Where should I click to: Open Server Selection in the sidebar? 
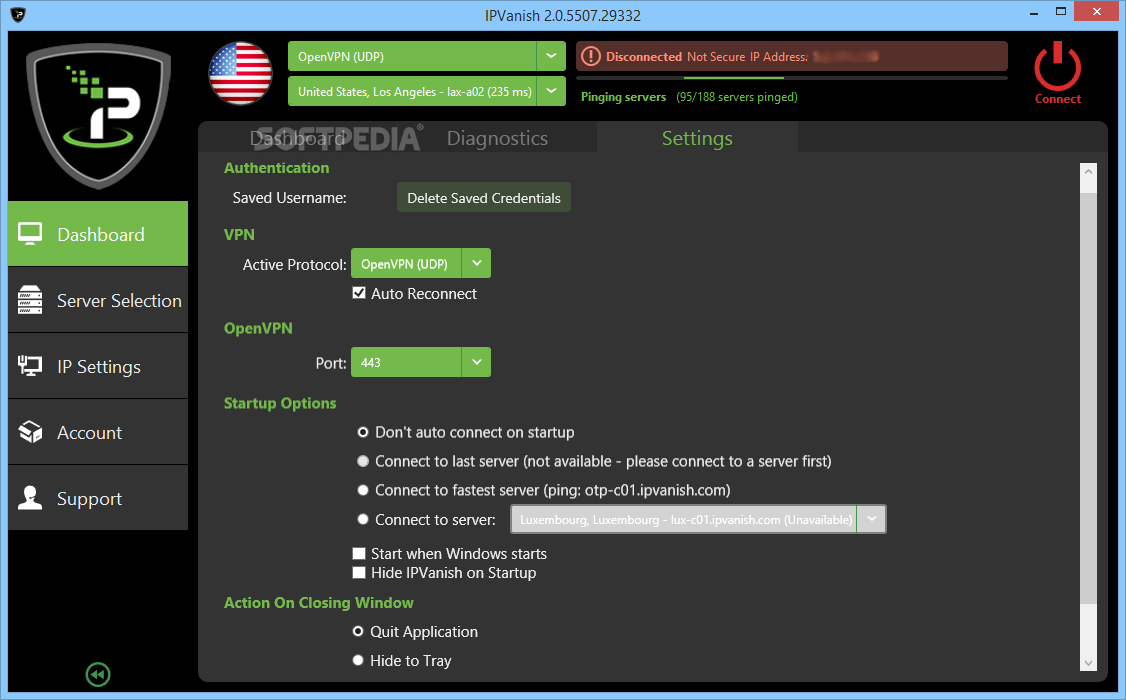click(x=98, y=300)
